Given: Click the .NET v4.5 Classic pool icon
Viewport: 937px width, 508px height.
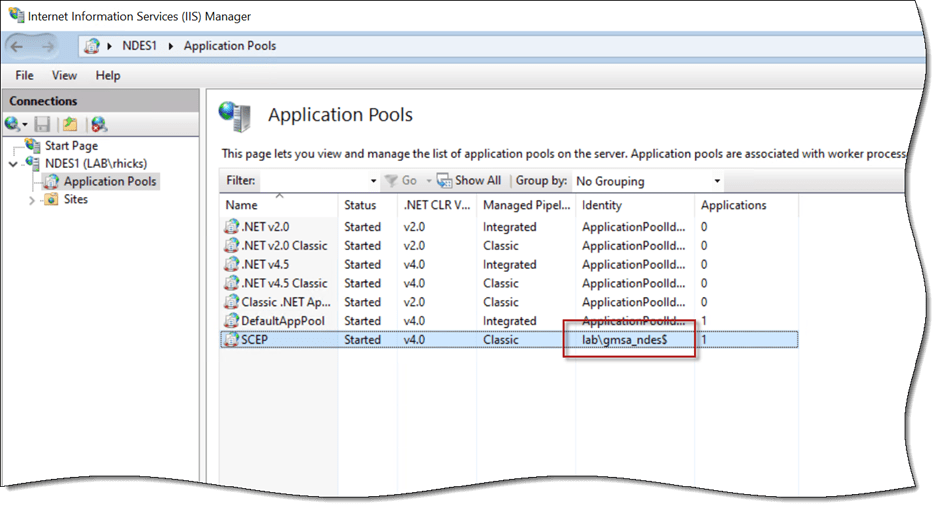Looking at the screenshot, I should coord(231,283).
